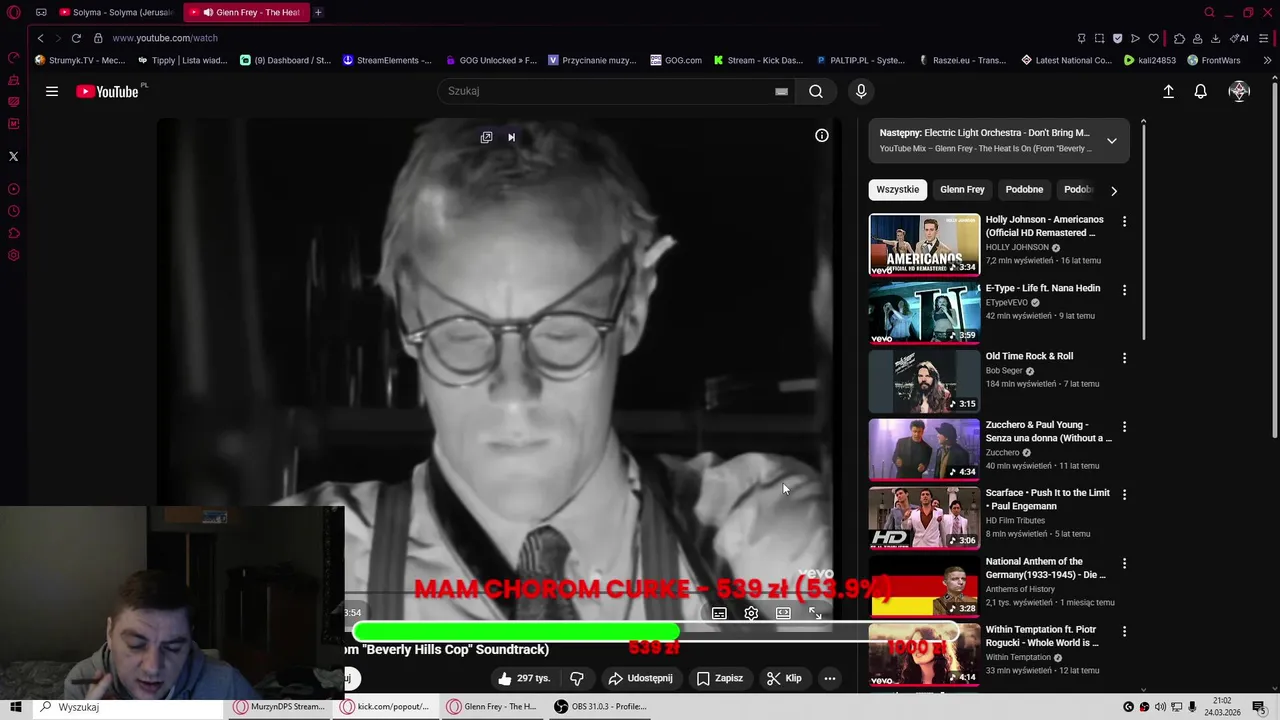
Task: Open the Opera AI assistant icon in toolbar
Action: point(1238,38)
